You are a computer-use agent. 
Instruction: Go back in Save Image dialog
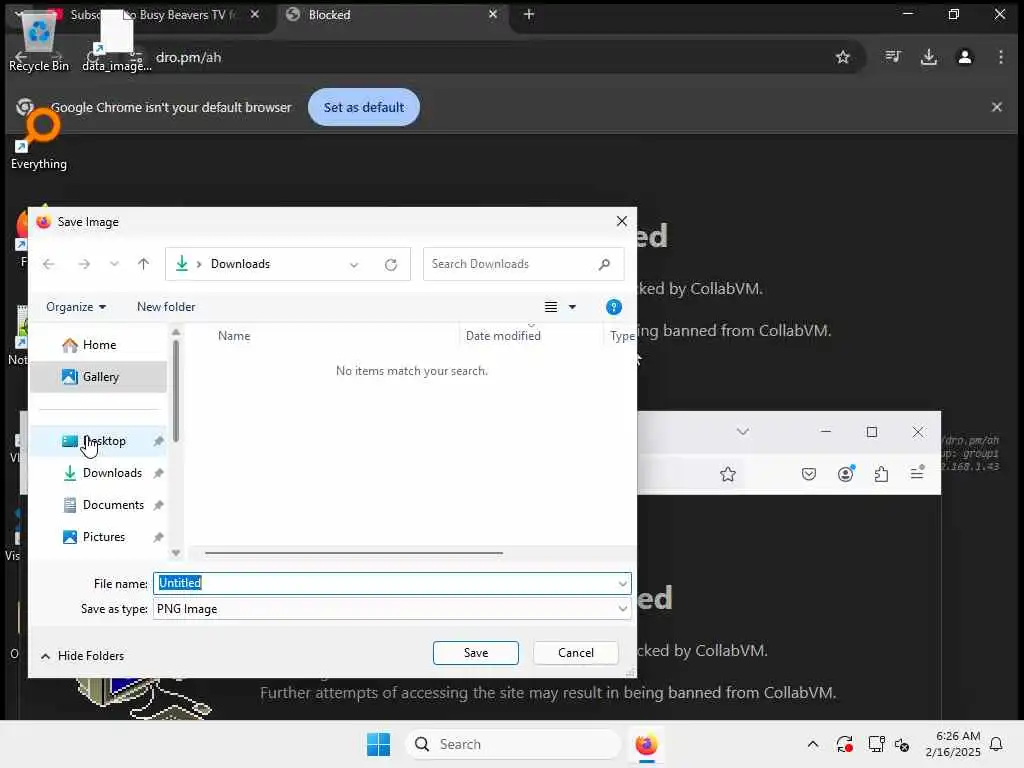point(48,264)
